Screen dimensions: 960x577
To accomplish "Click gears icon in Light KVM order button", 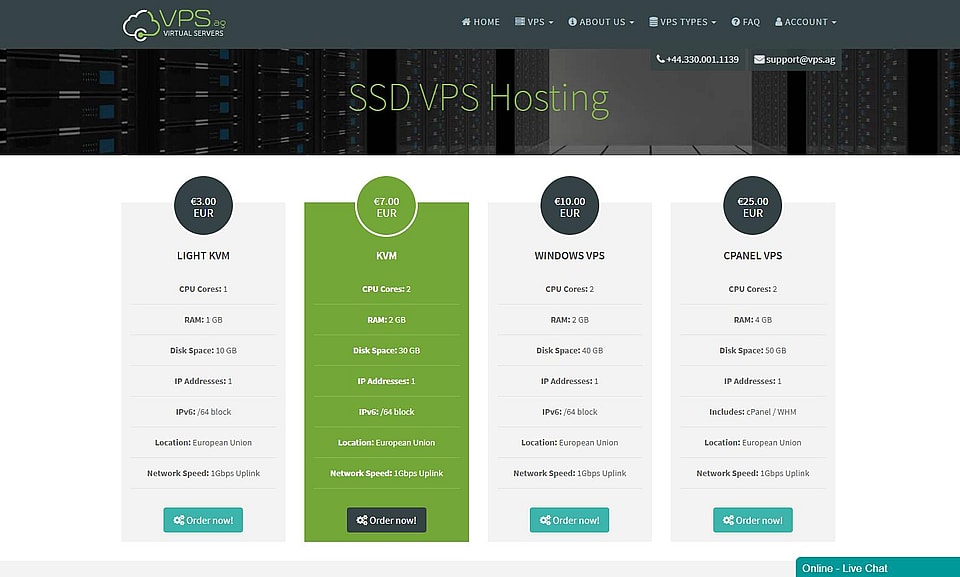I will point(179,520).
